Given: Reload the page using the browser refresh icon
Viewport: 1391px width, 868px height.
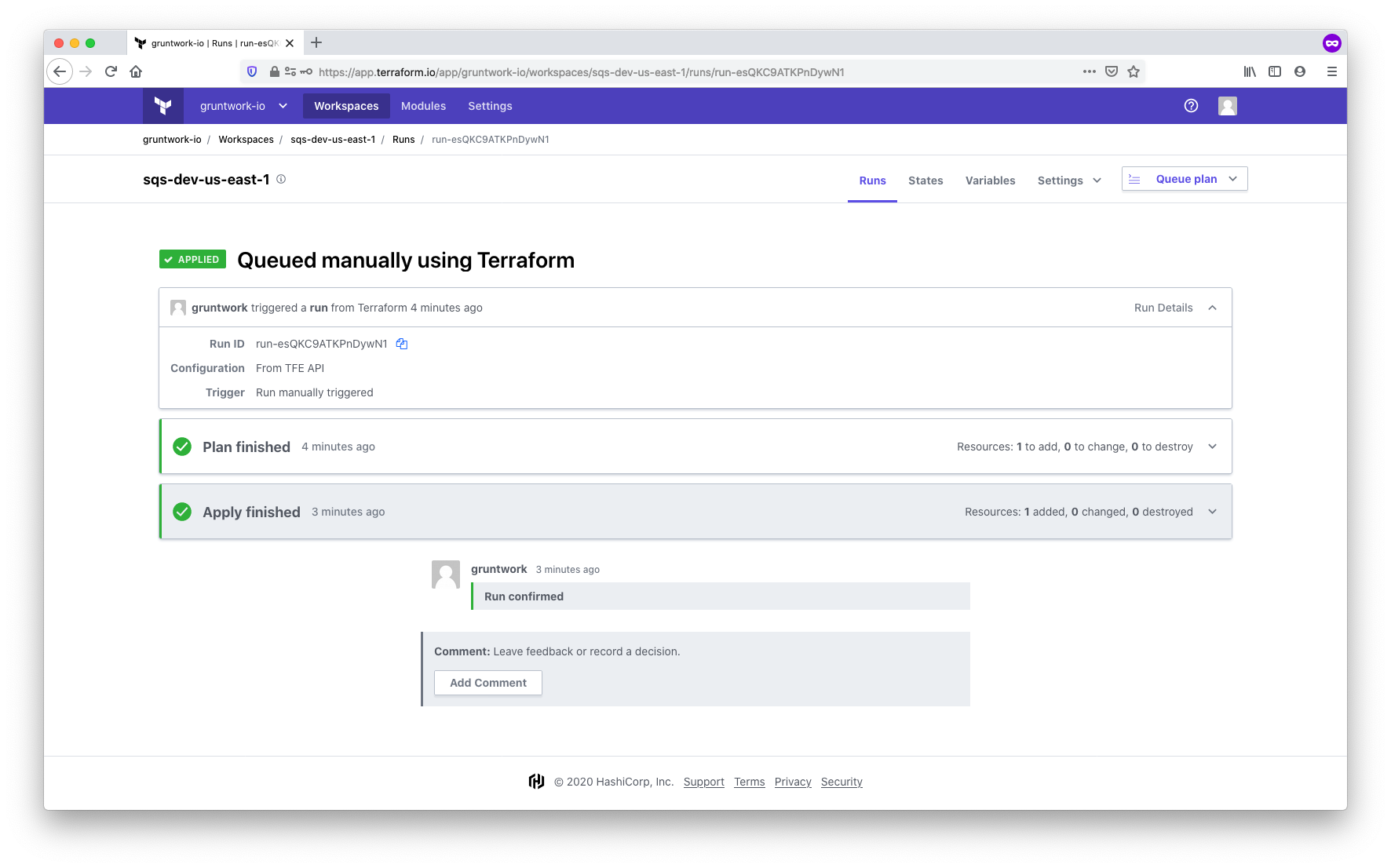Looking at the screenshot, I should click(111, 71).
